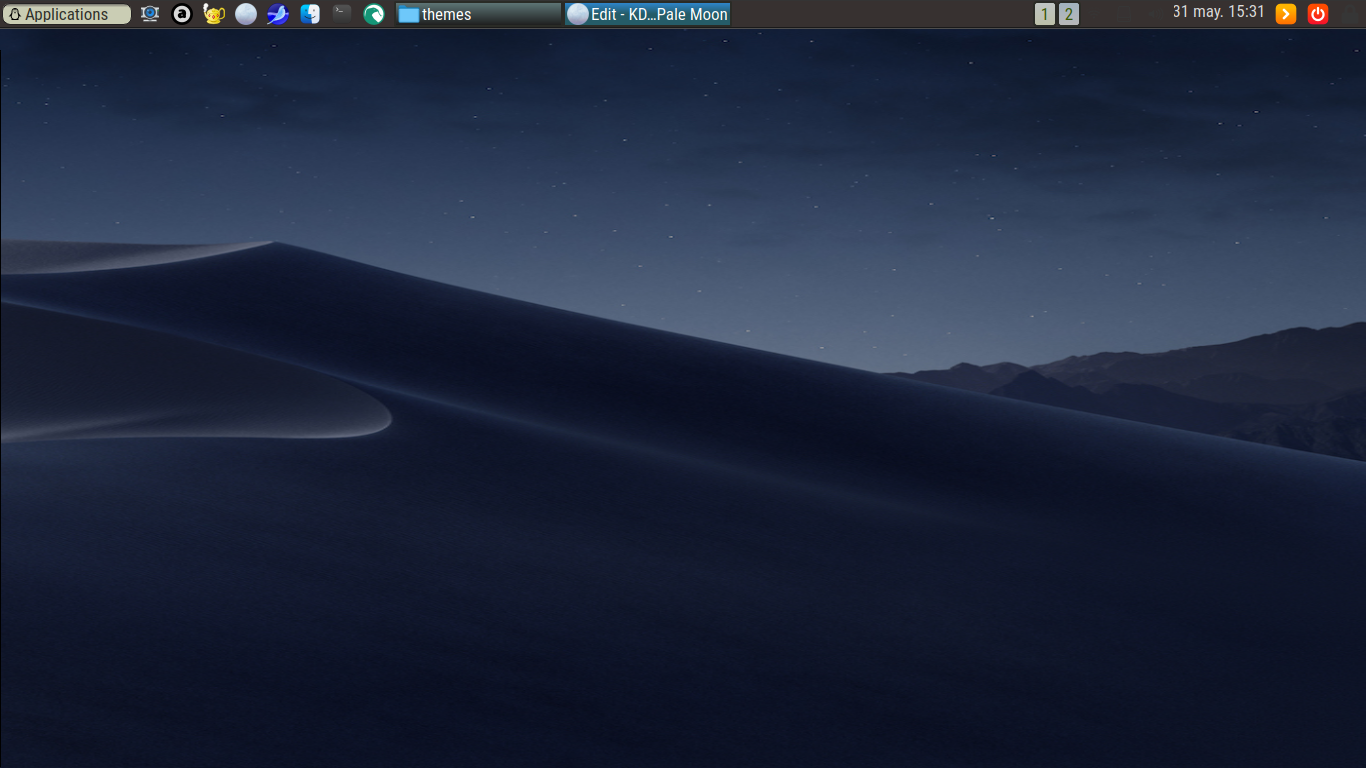Image resolution: width=1366 pixels, height=768 pixels.
Task: Switch to workspace 2
Action: coord(1069,14)
